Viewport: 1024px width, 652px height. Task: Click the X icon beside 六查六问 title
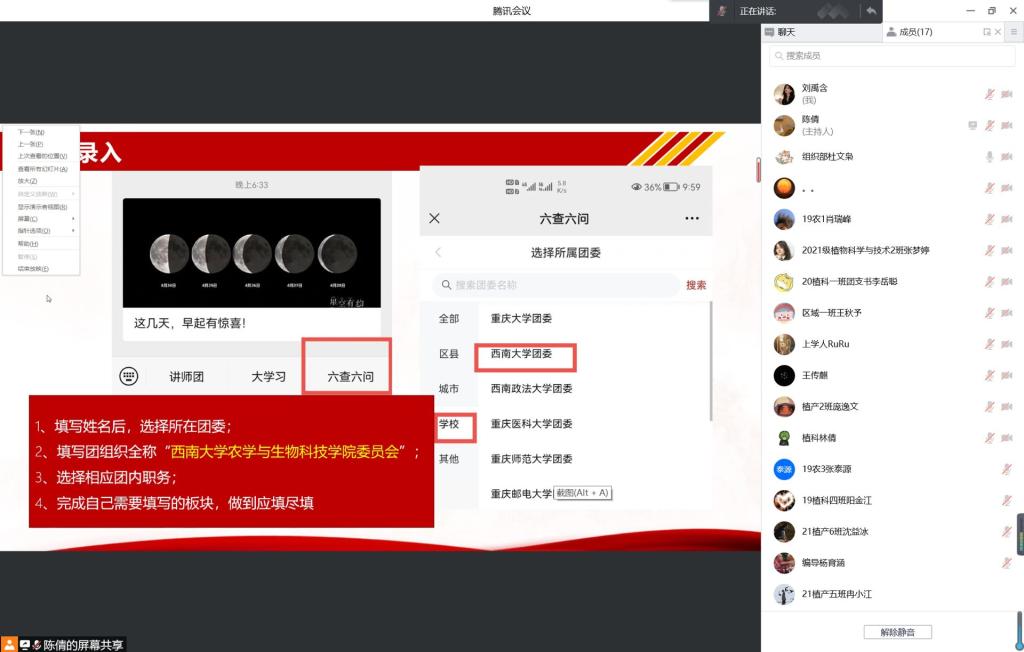[x=434, y=218]
